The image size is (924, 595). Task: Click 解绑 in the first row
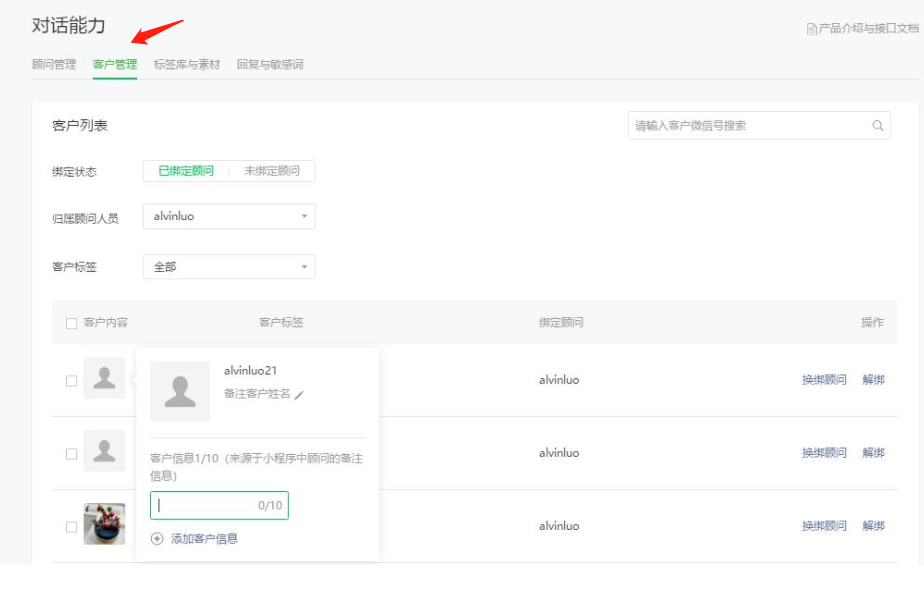(x=873, y=380)
